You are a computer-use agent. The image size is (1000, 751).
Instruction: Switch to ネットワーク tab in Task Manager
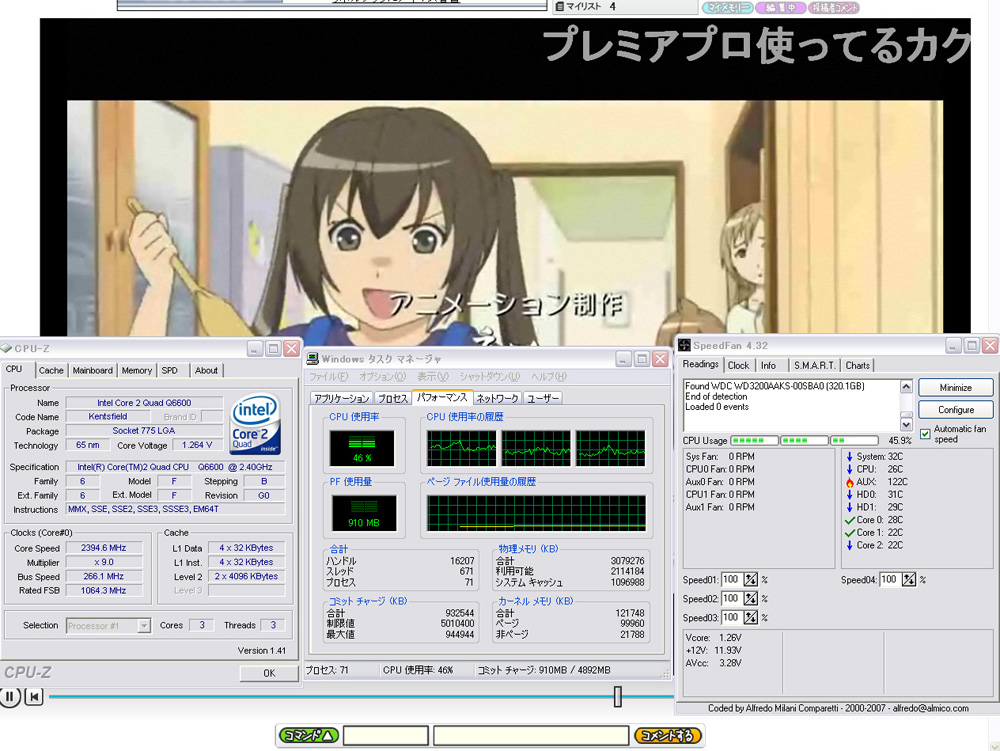497,398
